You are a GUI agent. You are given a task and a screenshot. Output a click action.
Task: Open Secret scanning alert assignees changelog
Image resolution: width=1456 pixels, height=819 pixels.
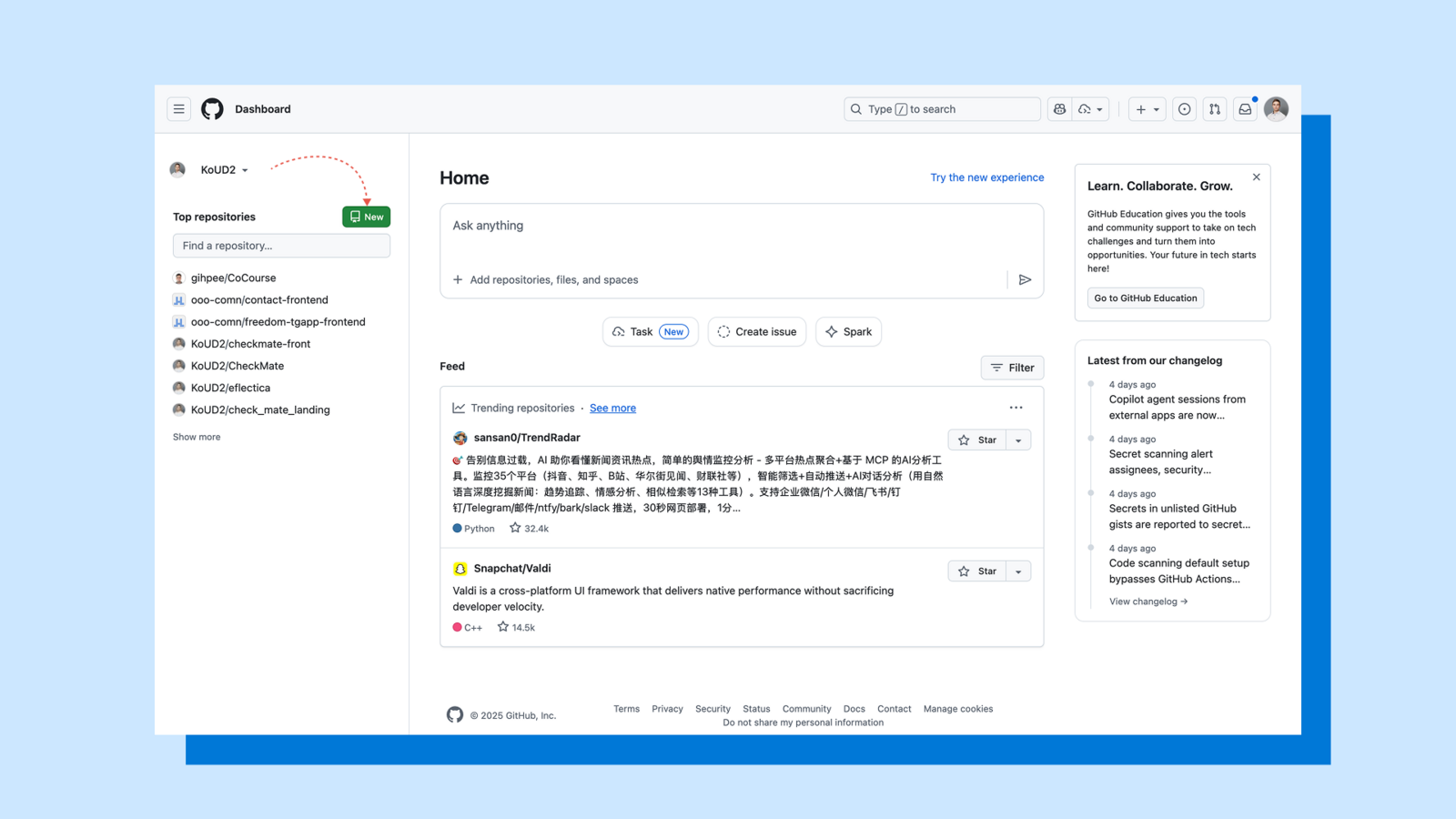[1161, 462]
